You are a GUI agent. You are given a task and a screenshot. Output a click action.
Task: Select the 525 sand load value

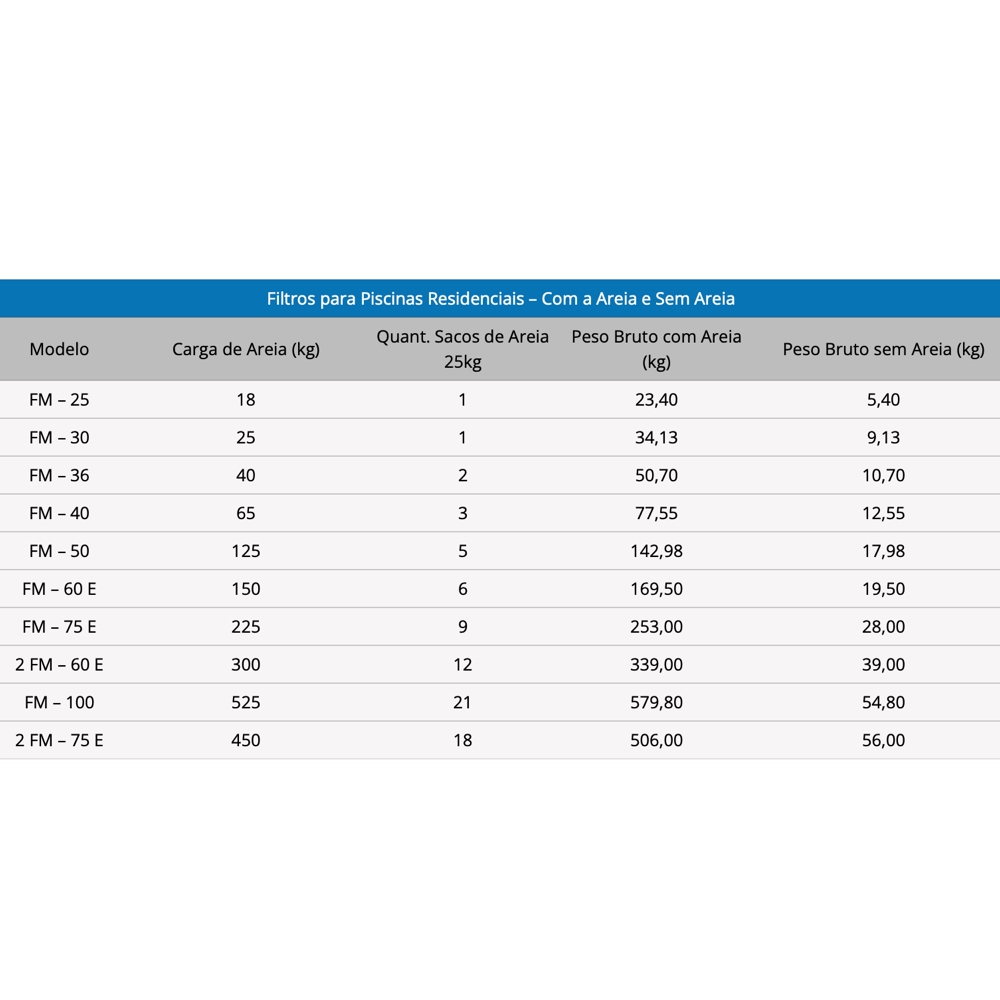pyautogui.click(x=246, y=703)
